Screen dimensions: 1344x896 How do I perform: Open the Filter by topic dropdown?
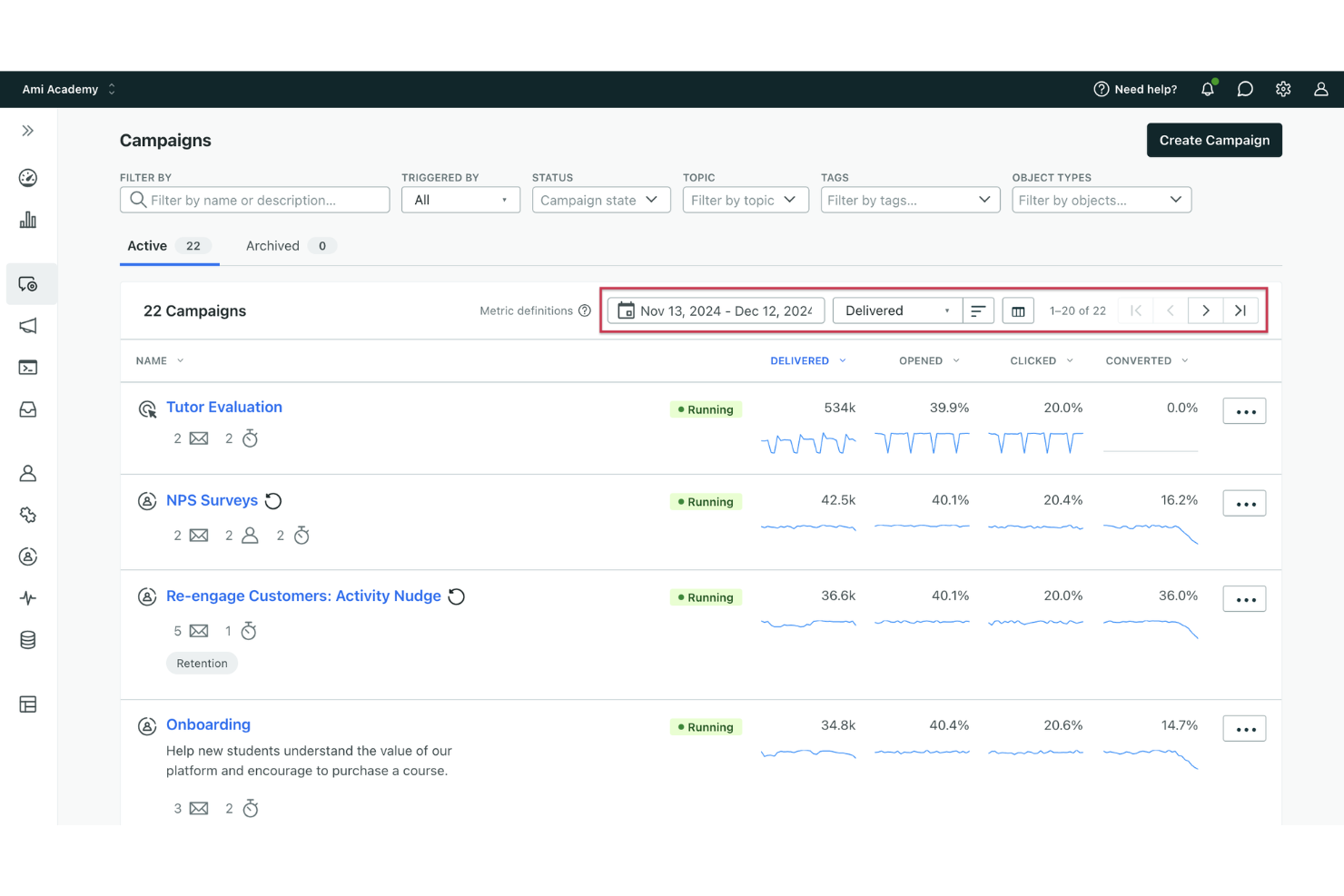tap(746, 200)
